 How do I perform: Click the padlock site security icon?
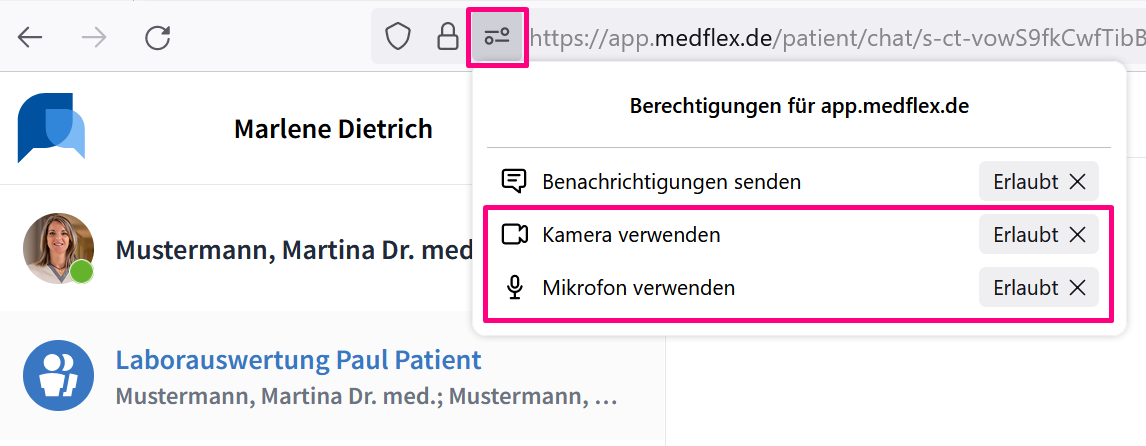(x=447, y=37)
